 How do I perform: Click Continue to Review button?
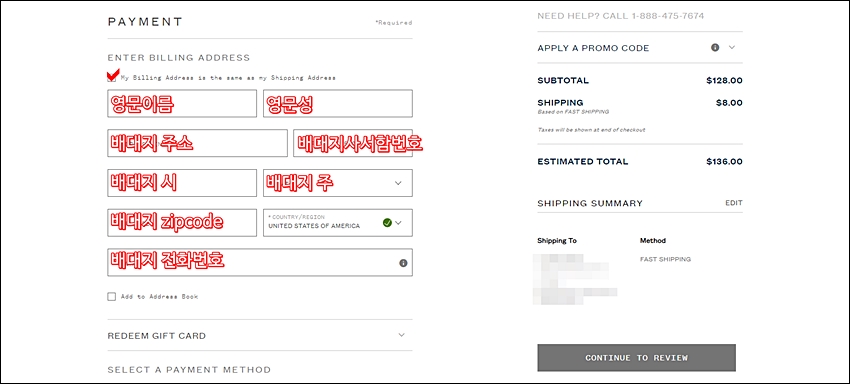click(x=636, y=358)
